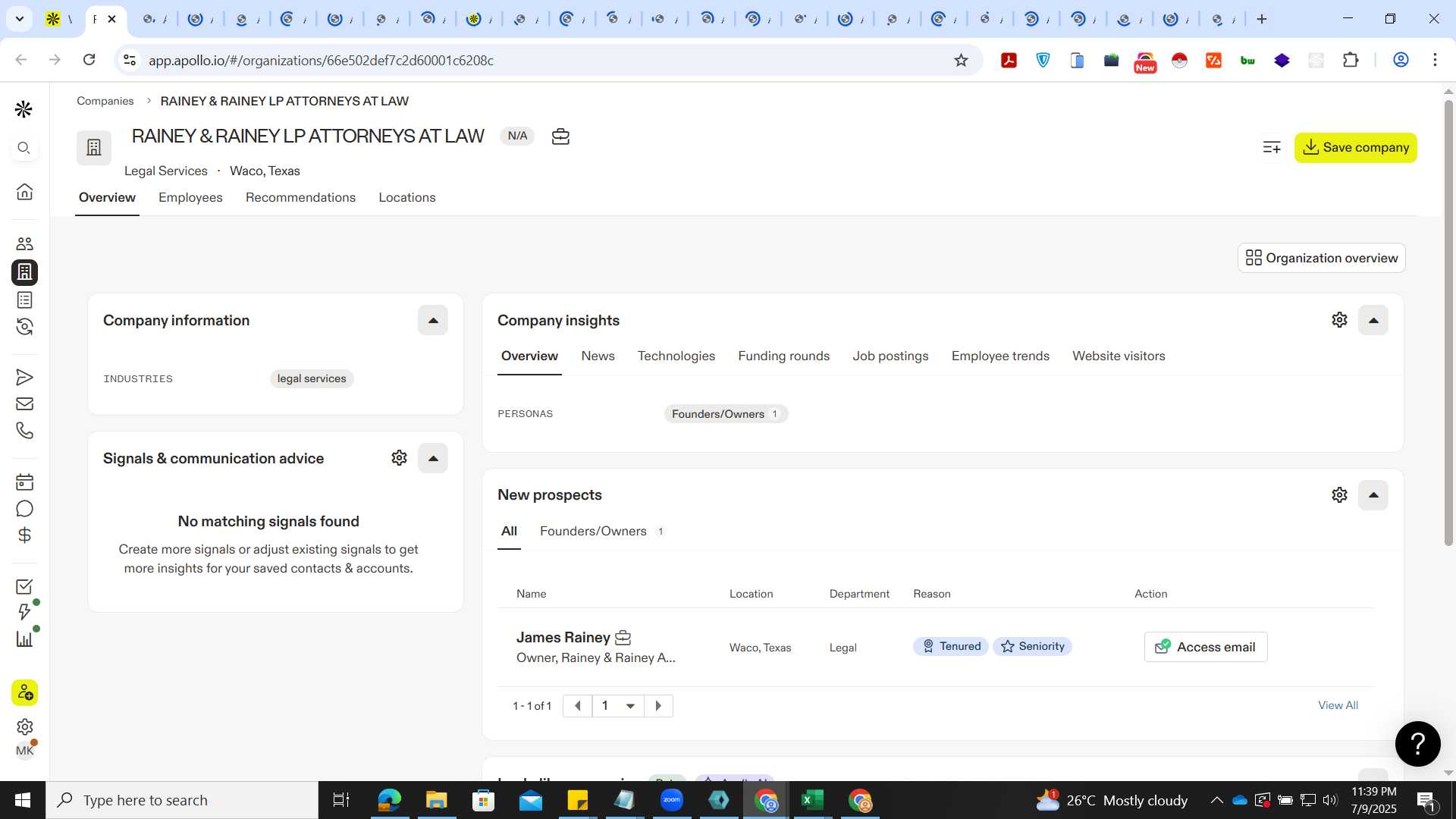This screenshot has width=1456, height=819.
Task: Switch to the Locations tab
Action: pos(407,197)
